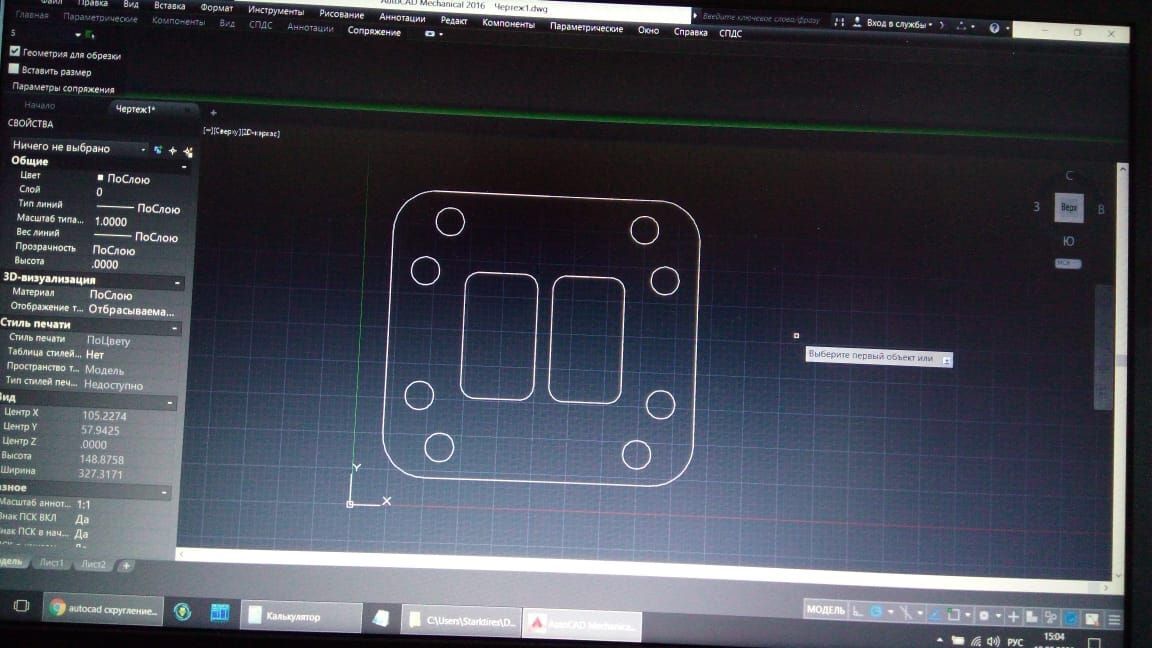Image resolution: width=1152 pixels, height=648 pixels.
Task: Click the user sign-in icon
Action: (857, 23)
